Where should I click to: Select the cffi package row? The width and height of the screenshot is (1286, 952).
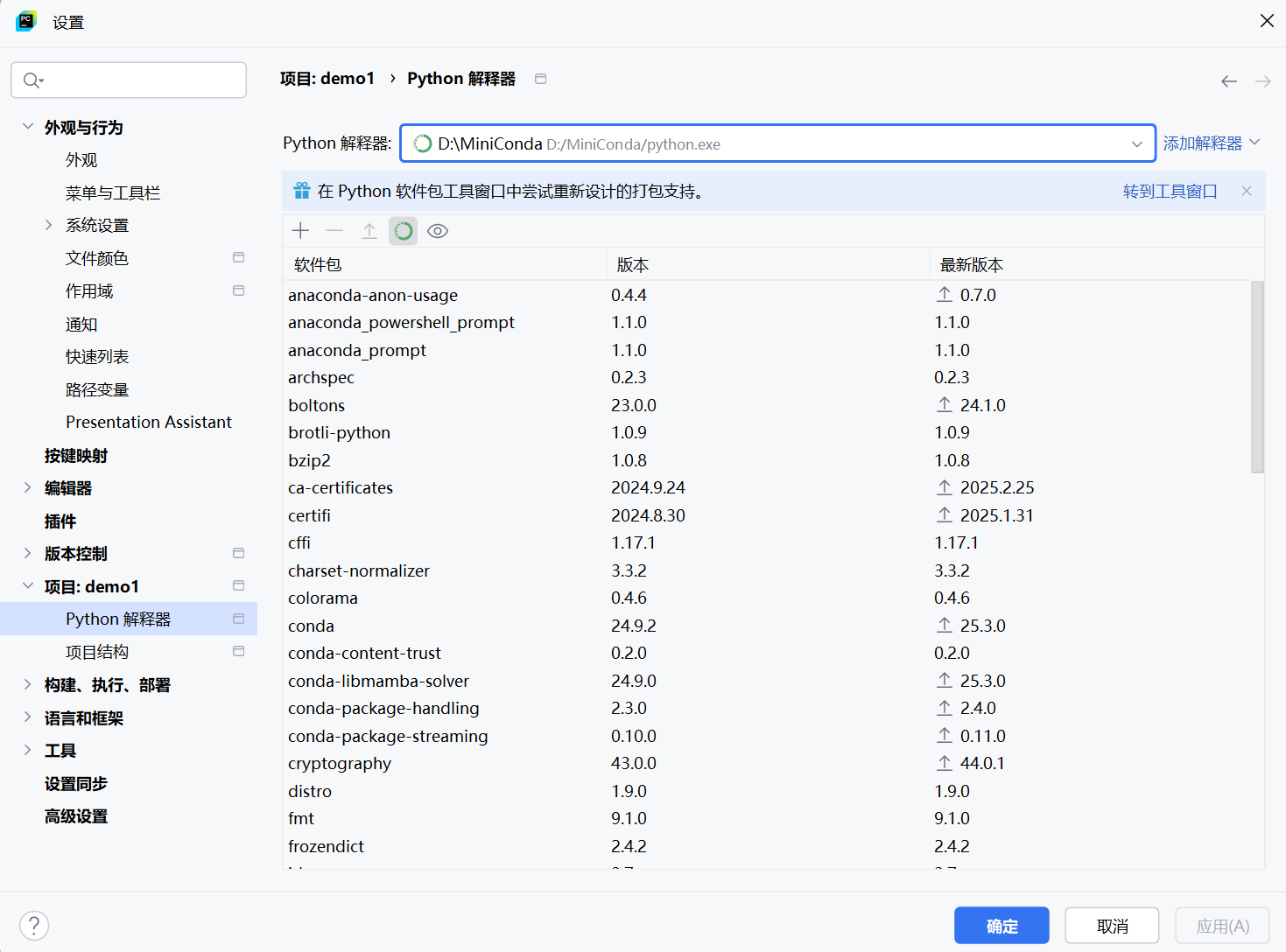coord(767,542)
